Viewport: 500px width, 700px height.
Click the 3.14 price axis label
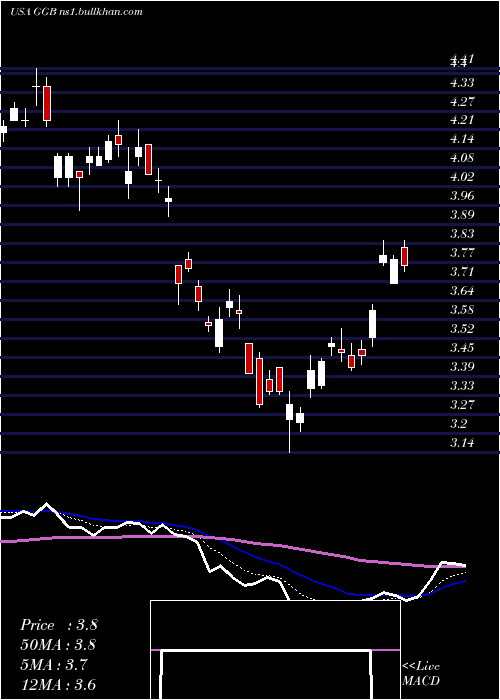(462, 443)
